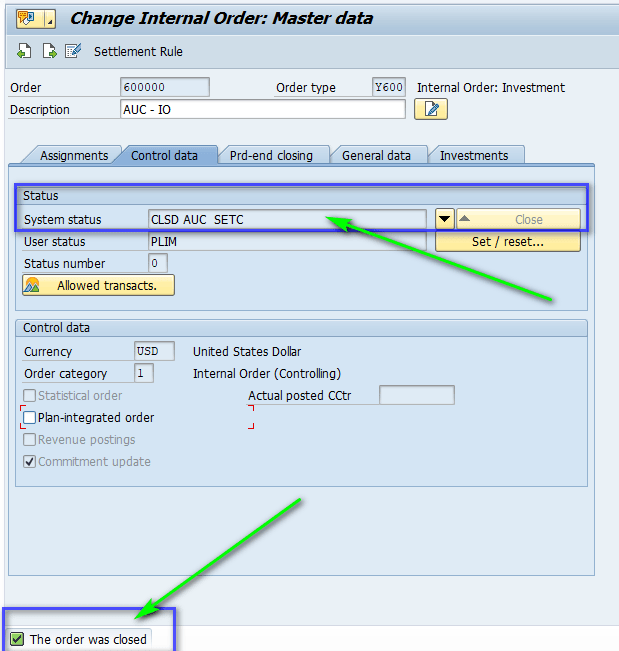Open the small arrow next to title icon

click(50, 19)
